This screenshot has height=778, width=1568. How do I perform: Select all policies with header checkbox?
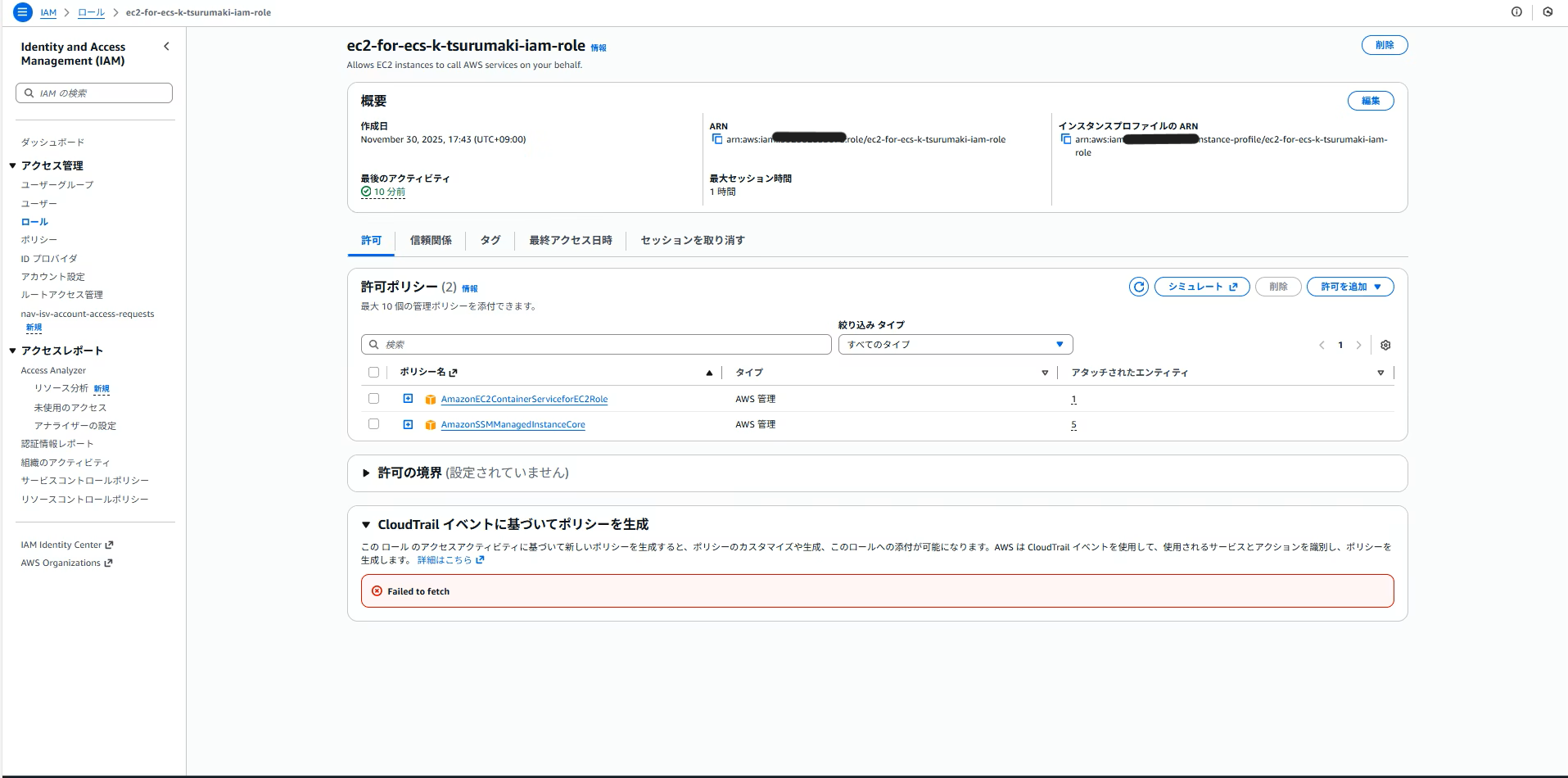click(x=373, y=373)
